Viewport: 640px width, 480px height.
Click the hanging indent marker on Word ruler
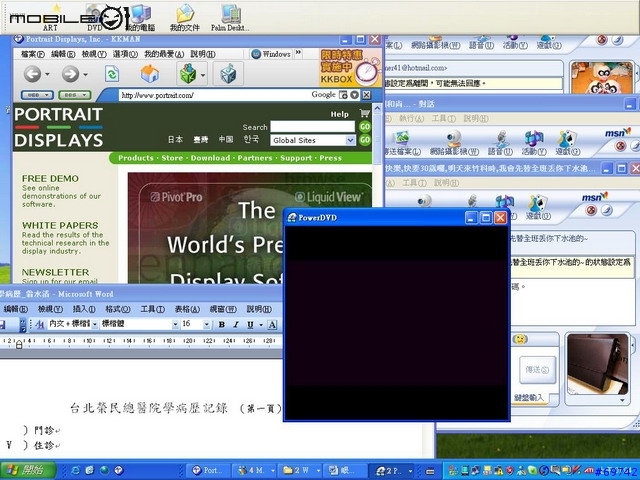pyautogui.click(x=19, y=345)
